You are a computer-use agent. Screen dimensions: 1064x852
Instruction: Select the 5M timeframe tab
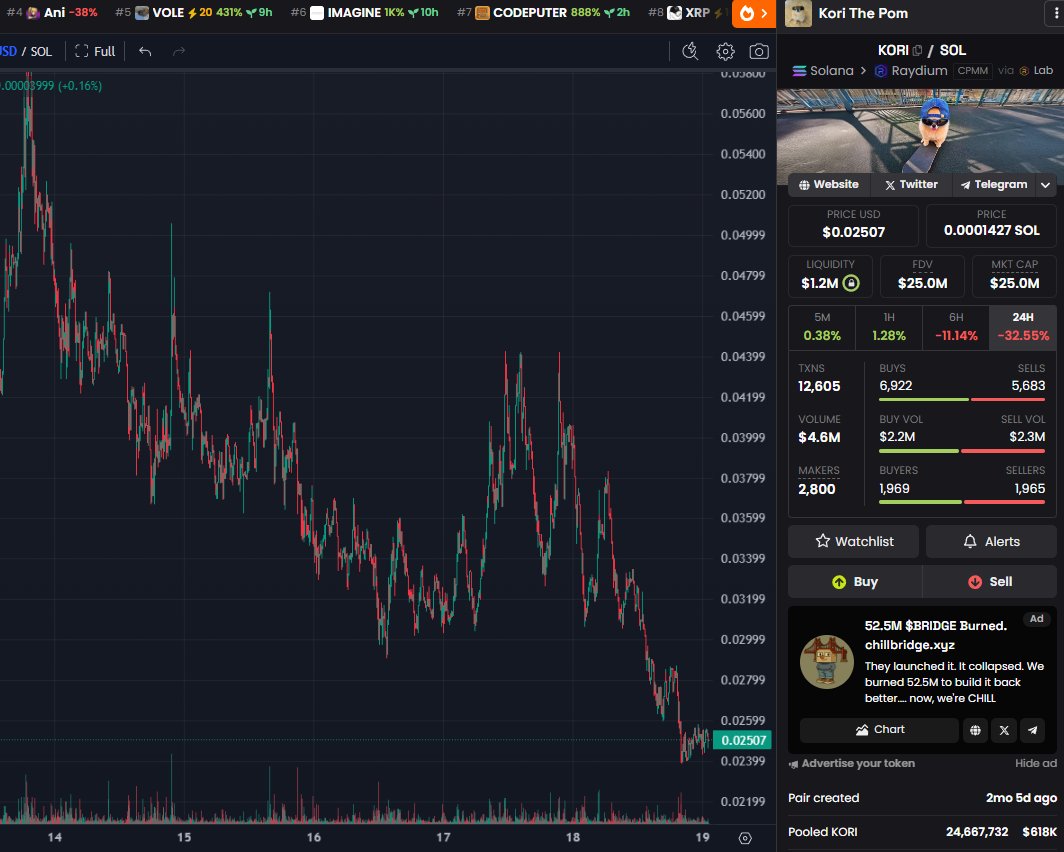(822, 327)
